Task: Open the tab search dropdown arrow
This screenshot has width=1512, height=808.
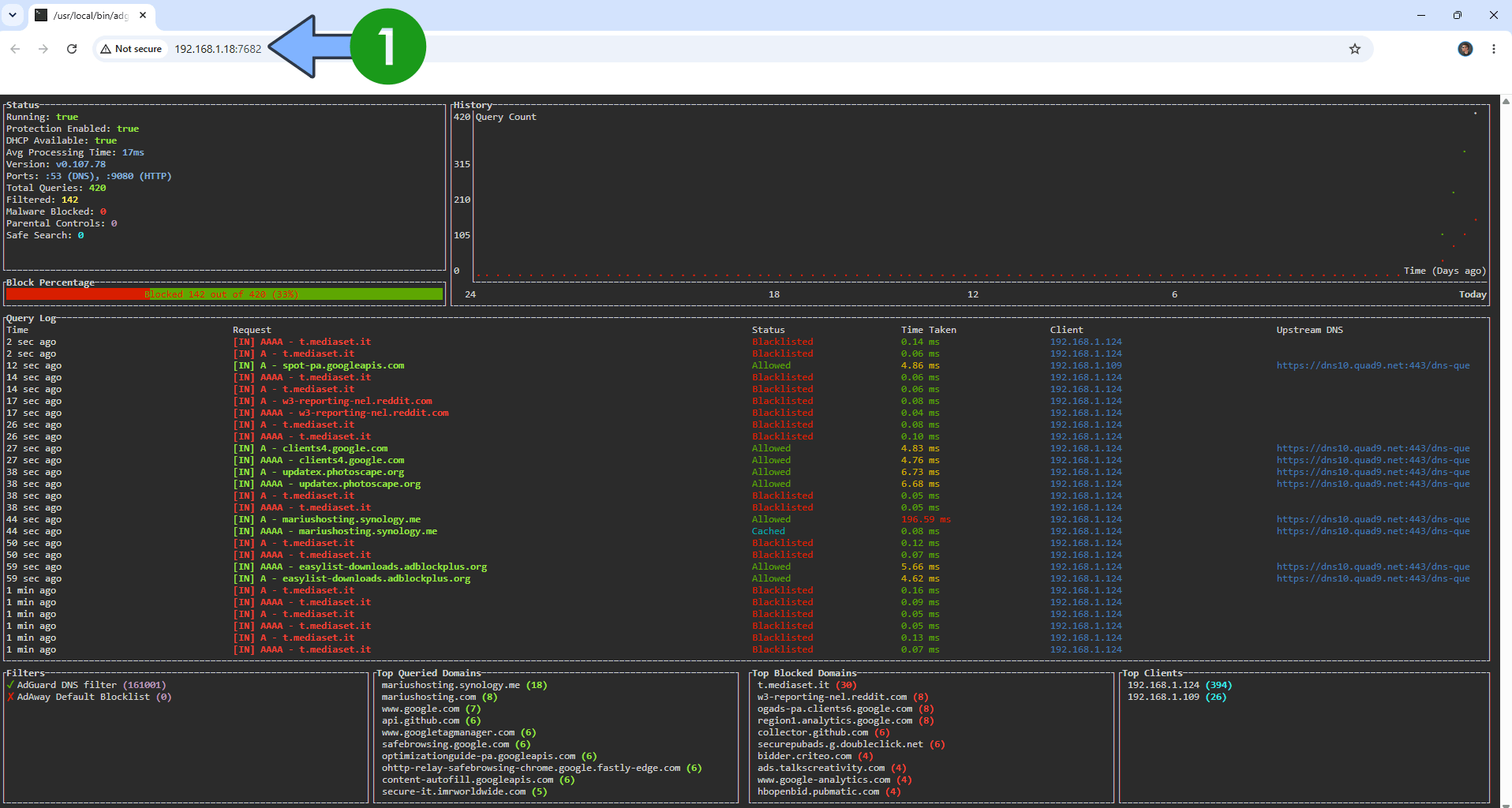Action: pos(13,15)
